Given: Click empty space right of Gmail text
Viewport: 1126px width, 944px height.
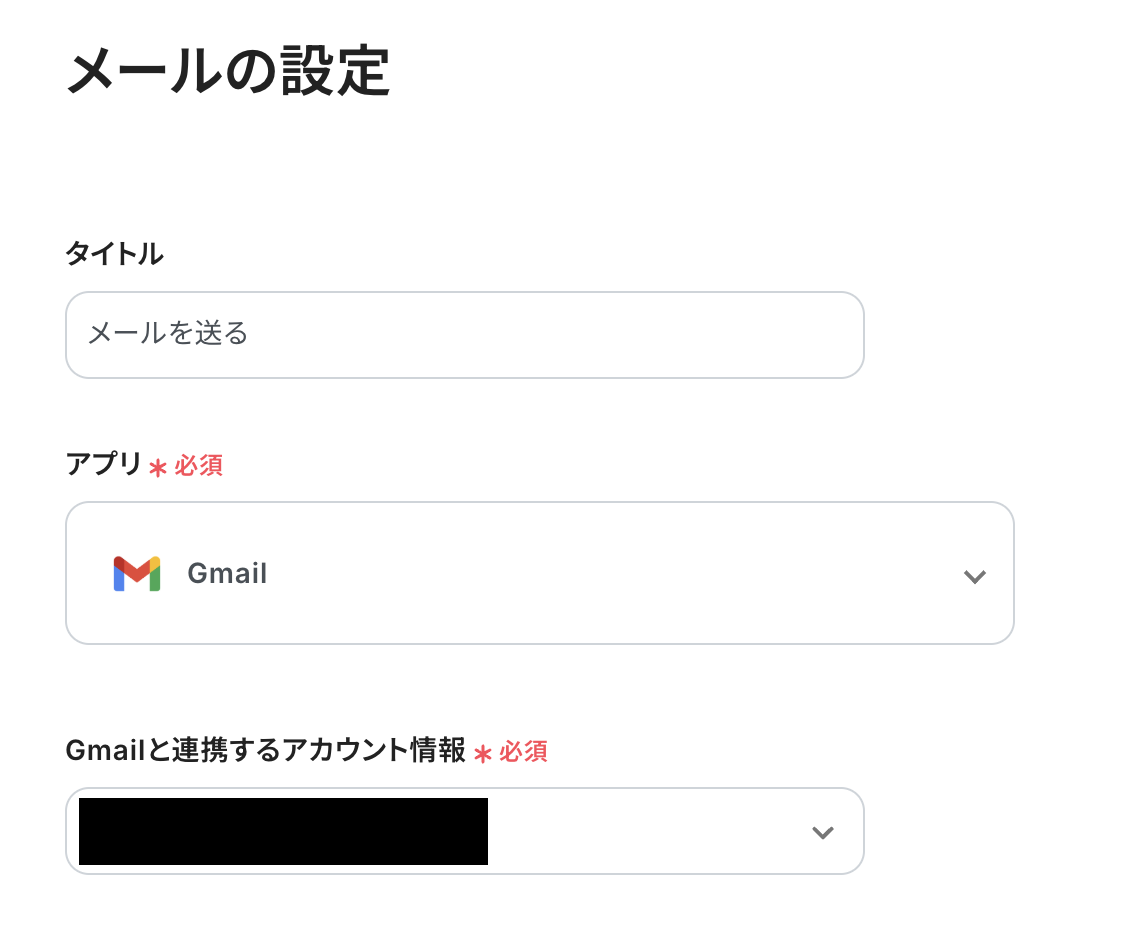Looking at the screenshot, I should pyautogui.click(x=600, y=574).
